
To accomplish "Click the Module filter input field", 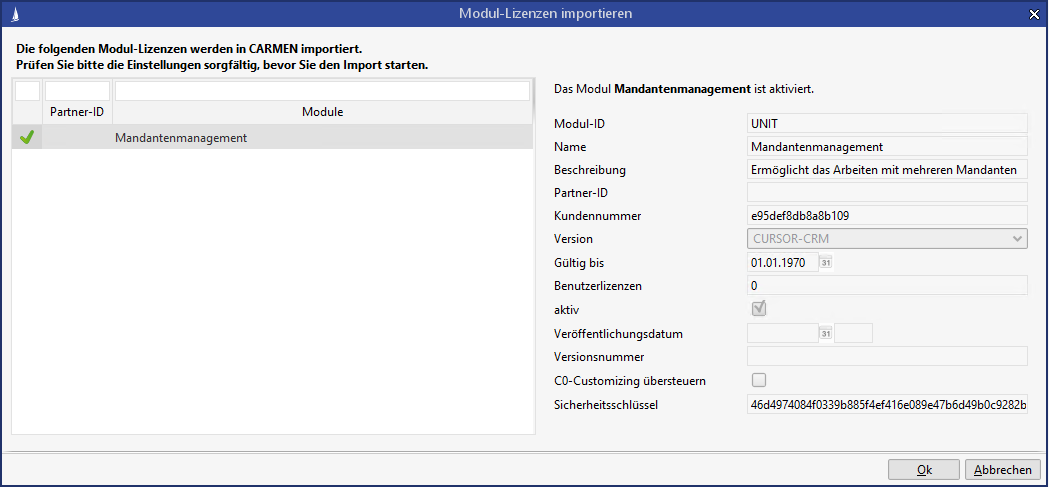I will (322, 91).
